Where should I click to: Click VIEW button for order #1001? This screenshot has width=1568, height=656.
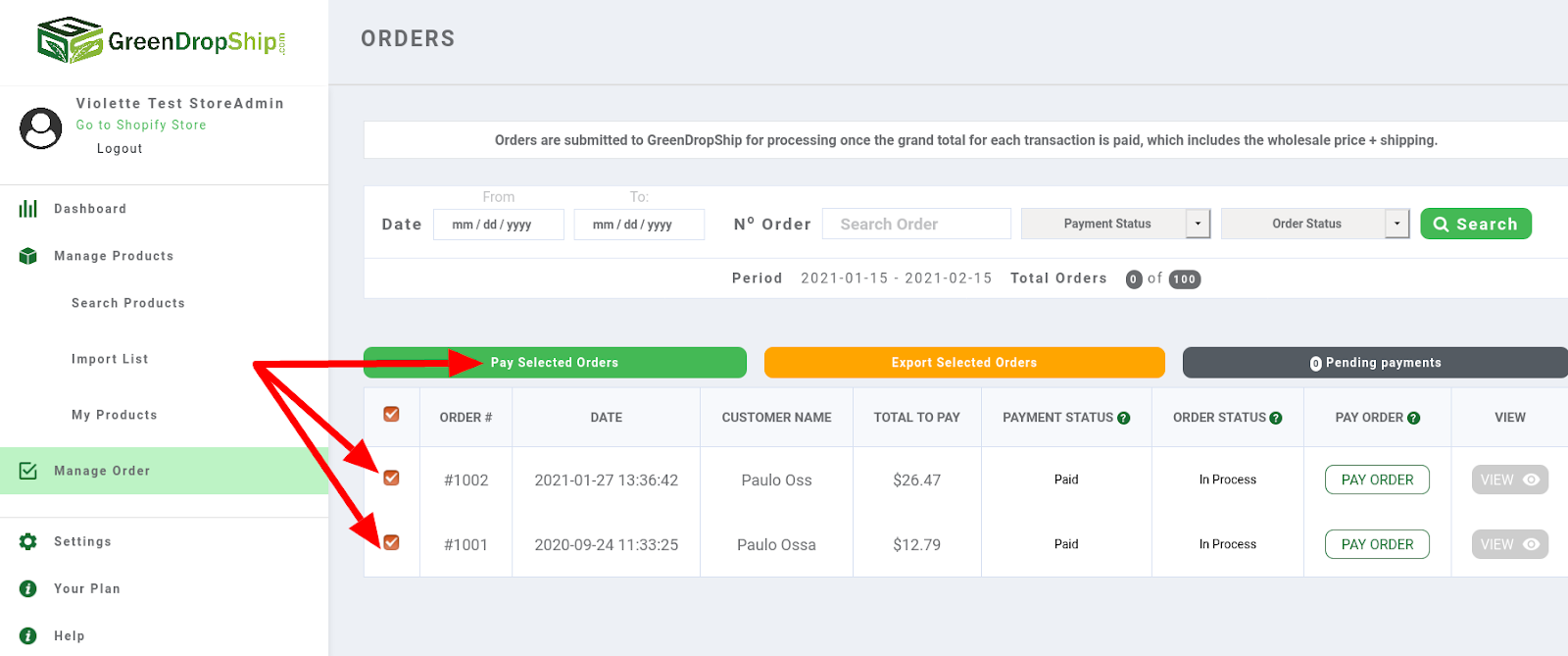(x=1510, y=544)
